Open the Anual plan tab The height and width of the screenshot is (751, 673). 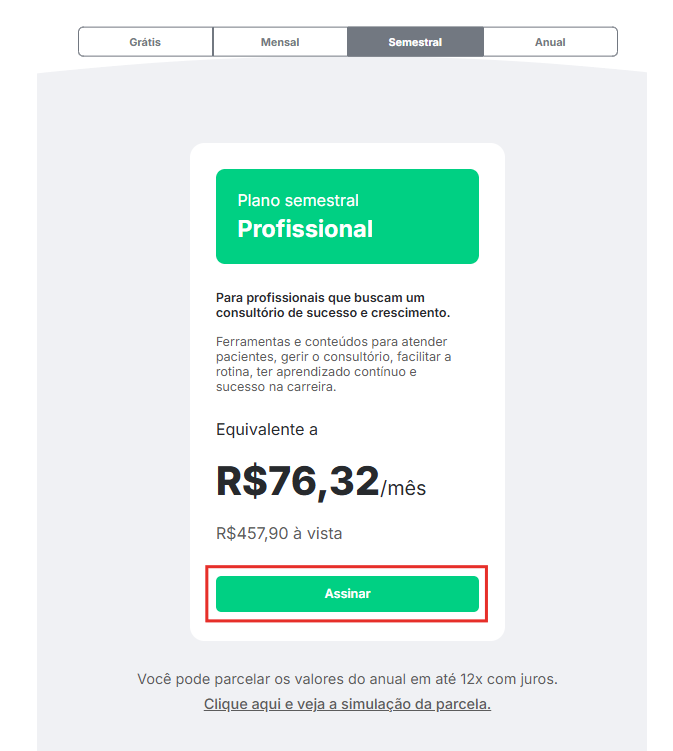pos(550,42)
